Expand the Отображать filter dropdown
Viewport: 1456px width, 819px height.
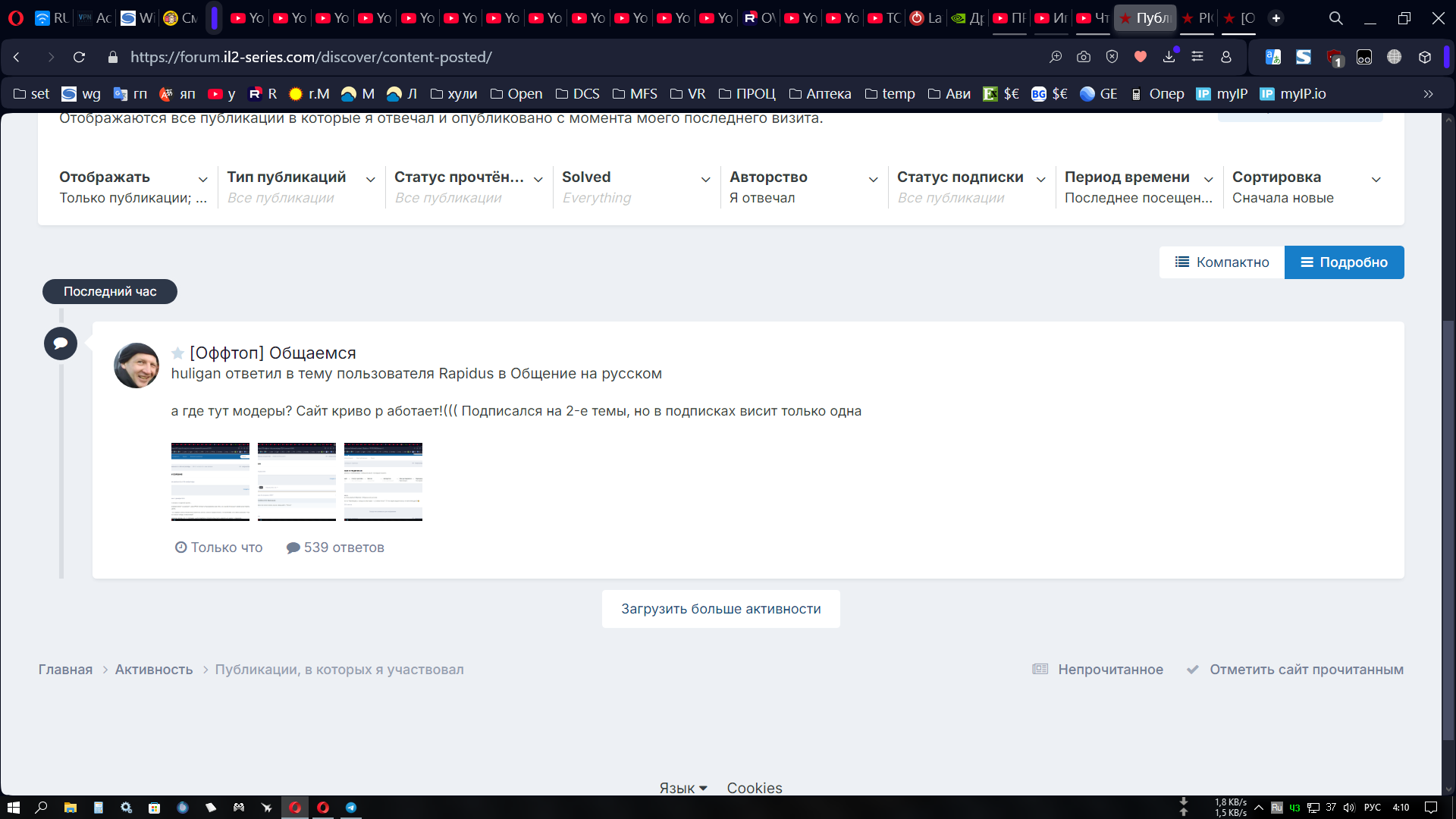133,187
